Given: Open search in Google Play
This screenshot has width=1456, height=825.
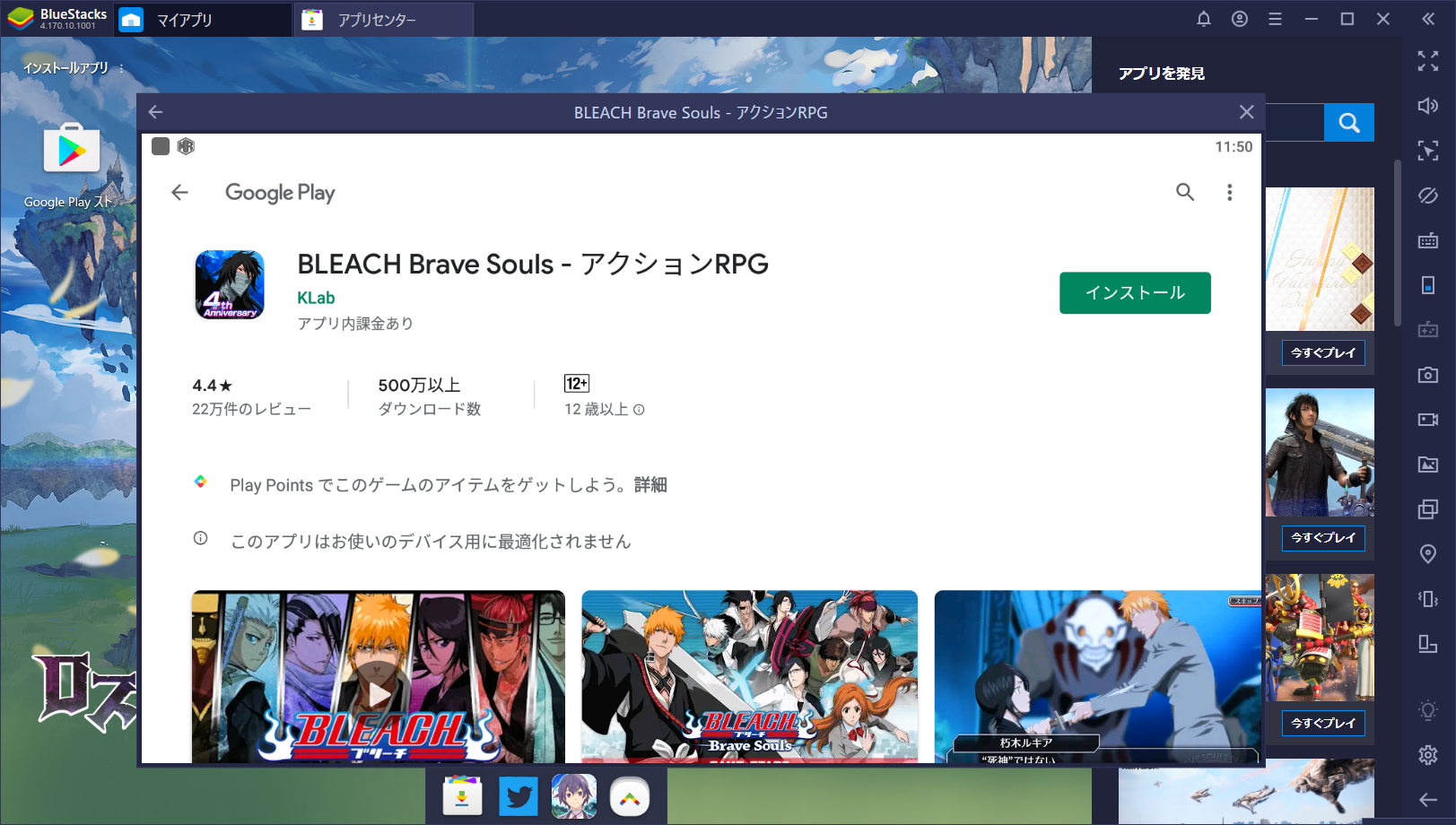Looking at the screenshot, I should pos(1185,192).
